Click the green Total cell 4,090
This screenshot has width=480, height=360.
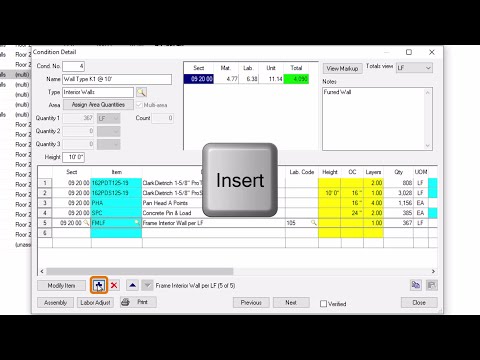tap(296, 79)
